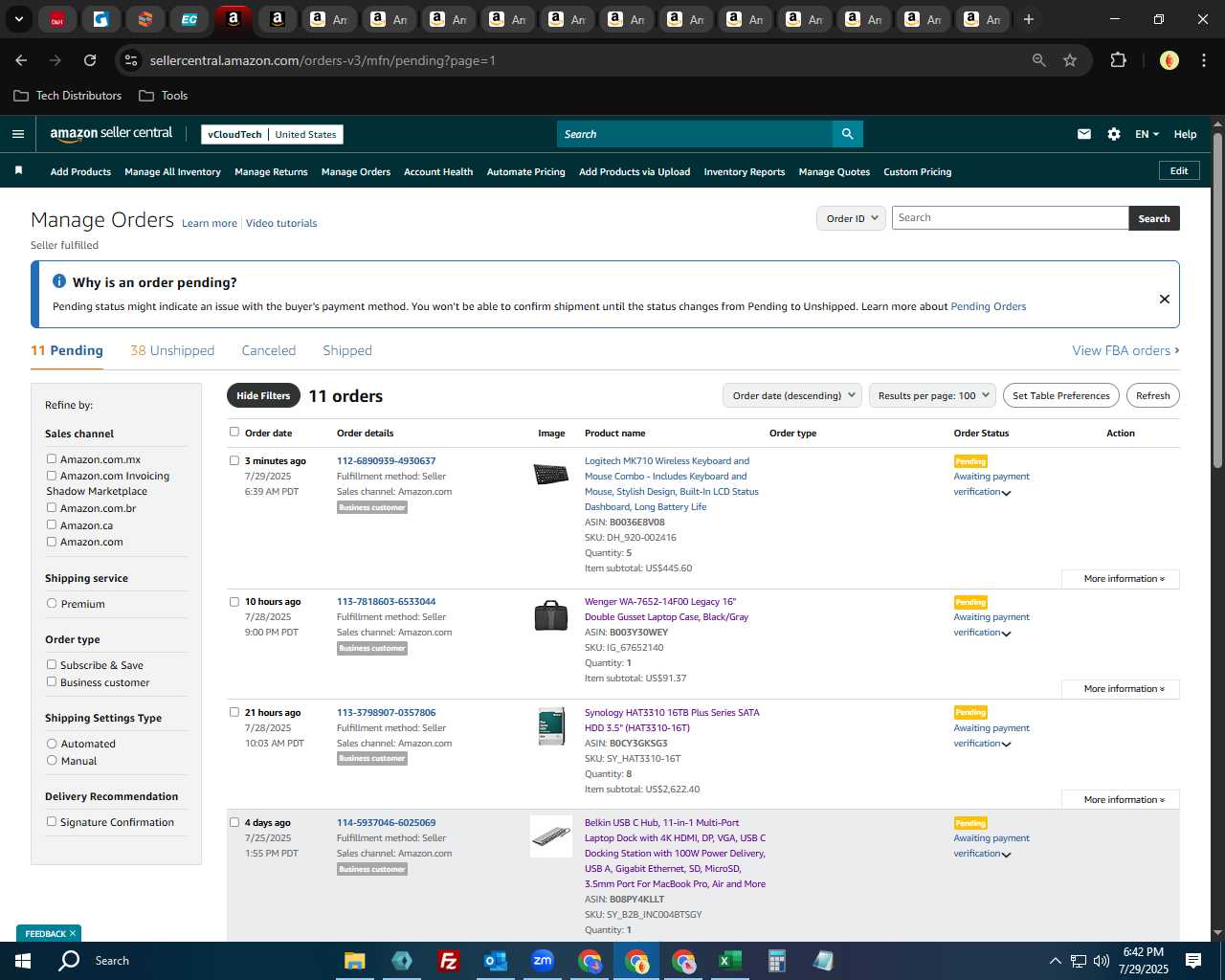Open the Windows Start menu
Viewport: 1225px width, 980px height.
click(x=23, y=961)
